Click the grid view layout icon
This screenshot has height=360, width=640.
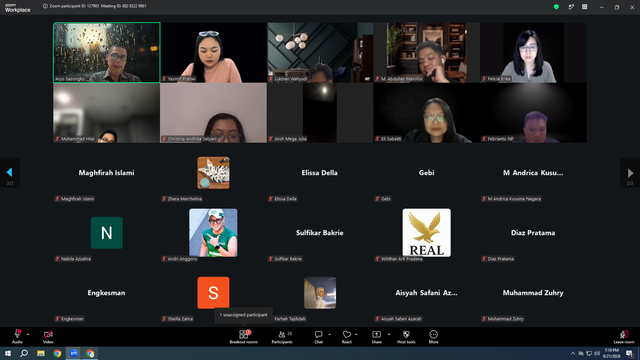[x=584, y=7]
